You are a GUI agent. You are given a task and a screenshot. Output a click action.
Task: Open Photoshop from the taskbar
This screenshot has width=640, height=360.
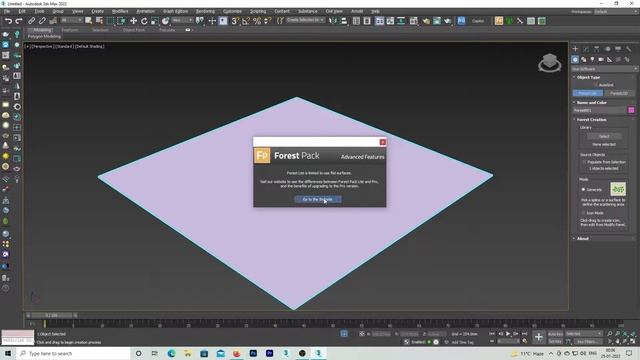(253, 353)
